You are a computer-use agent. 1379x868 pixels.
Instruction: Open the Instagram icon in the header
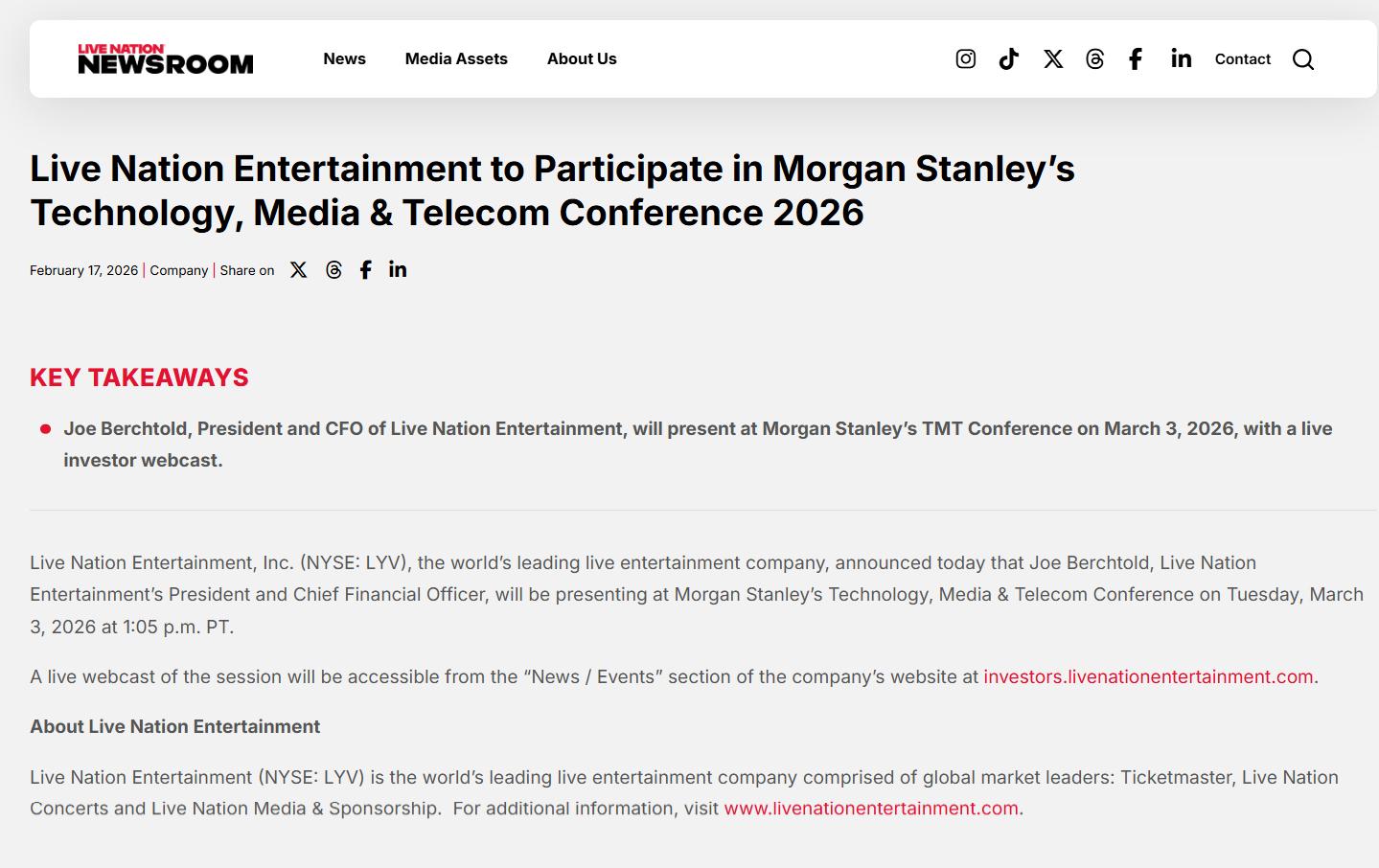966,59
